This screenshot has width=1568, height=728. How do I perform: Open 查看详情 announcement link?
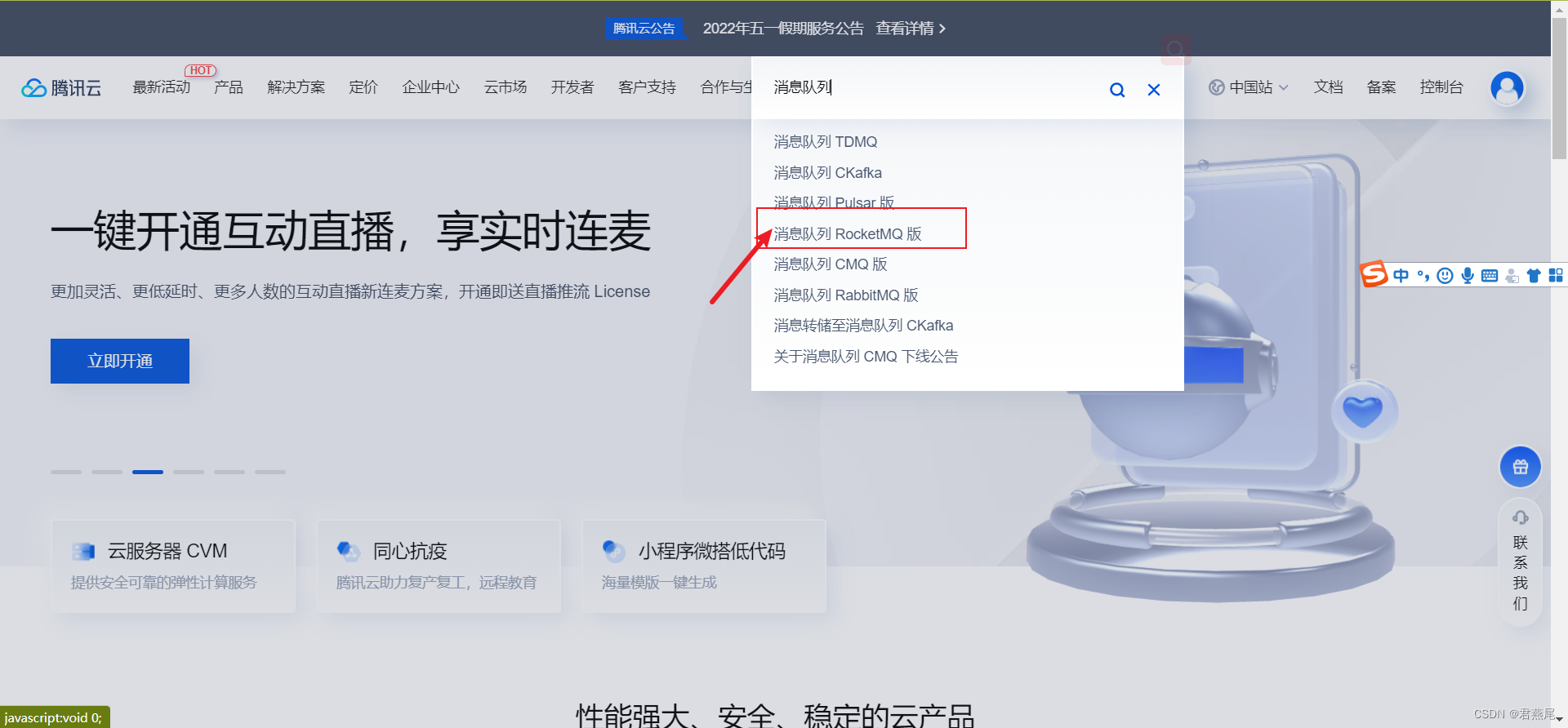click(911, 29)
